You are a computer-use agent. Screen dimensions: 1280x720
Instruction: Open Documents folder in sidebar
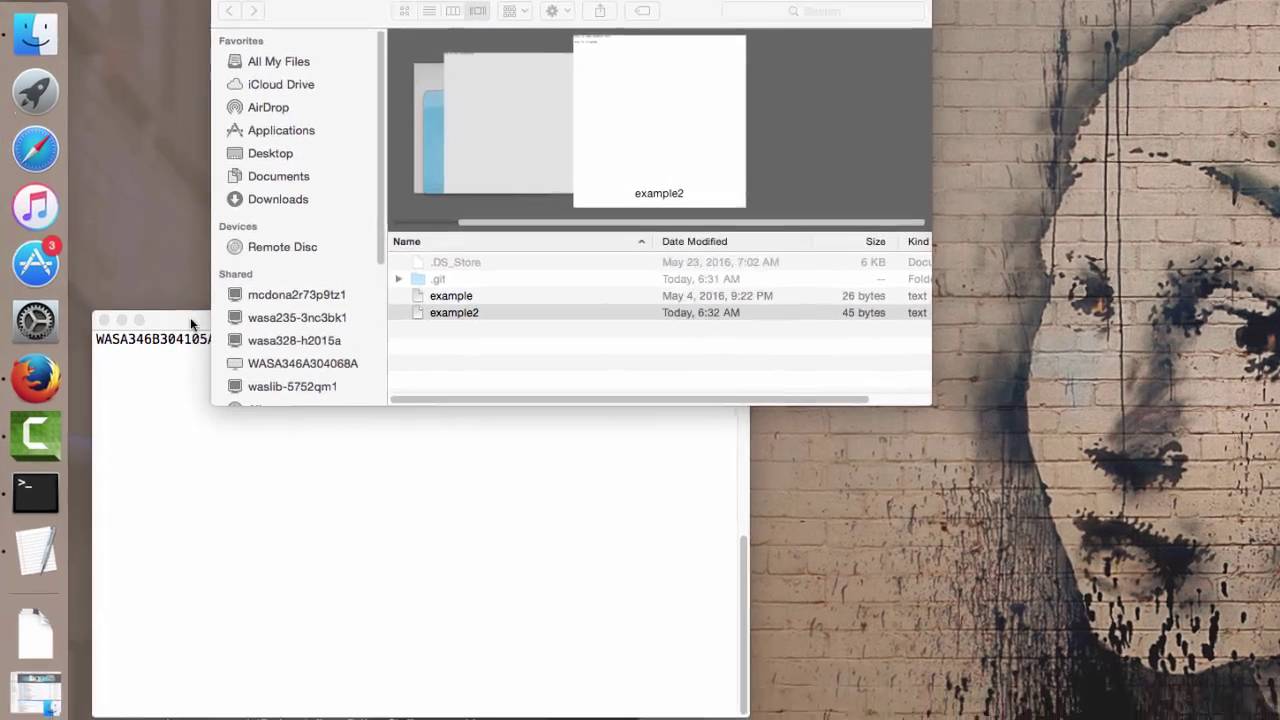point(278,176)
